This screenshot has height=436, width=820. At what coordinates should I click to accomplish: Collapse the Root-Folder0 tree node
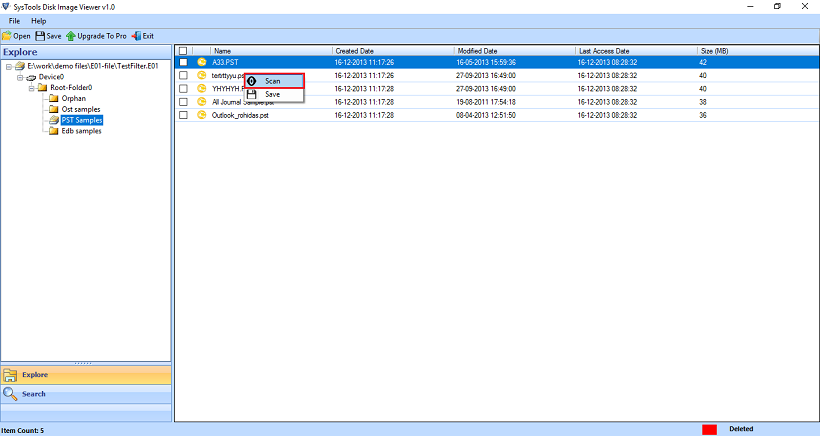click(x=31, y=88)
